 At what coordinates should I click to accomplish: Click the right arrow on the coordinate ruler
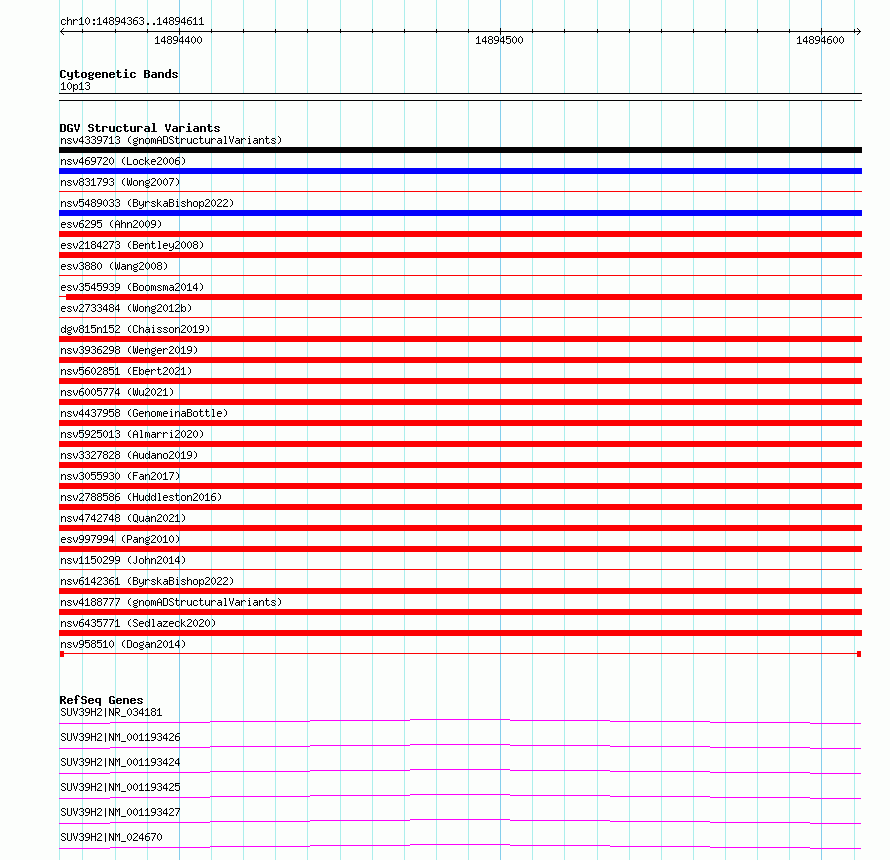tap(858, 32)
